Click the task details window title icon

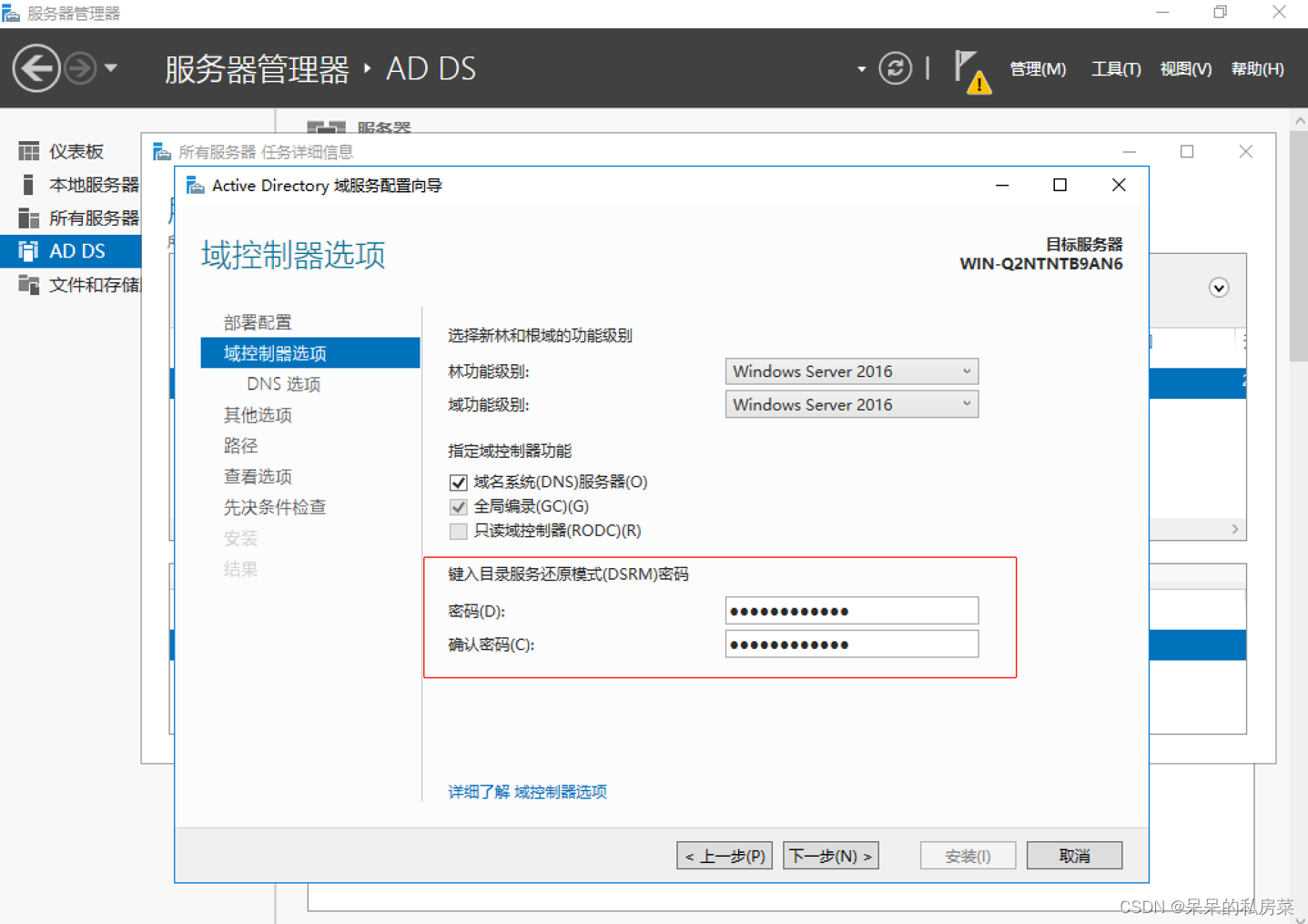162,151
